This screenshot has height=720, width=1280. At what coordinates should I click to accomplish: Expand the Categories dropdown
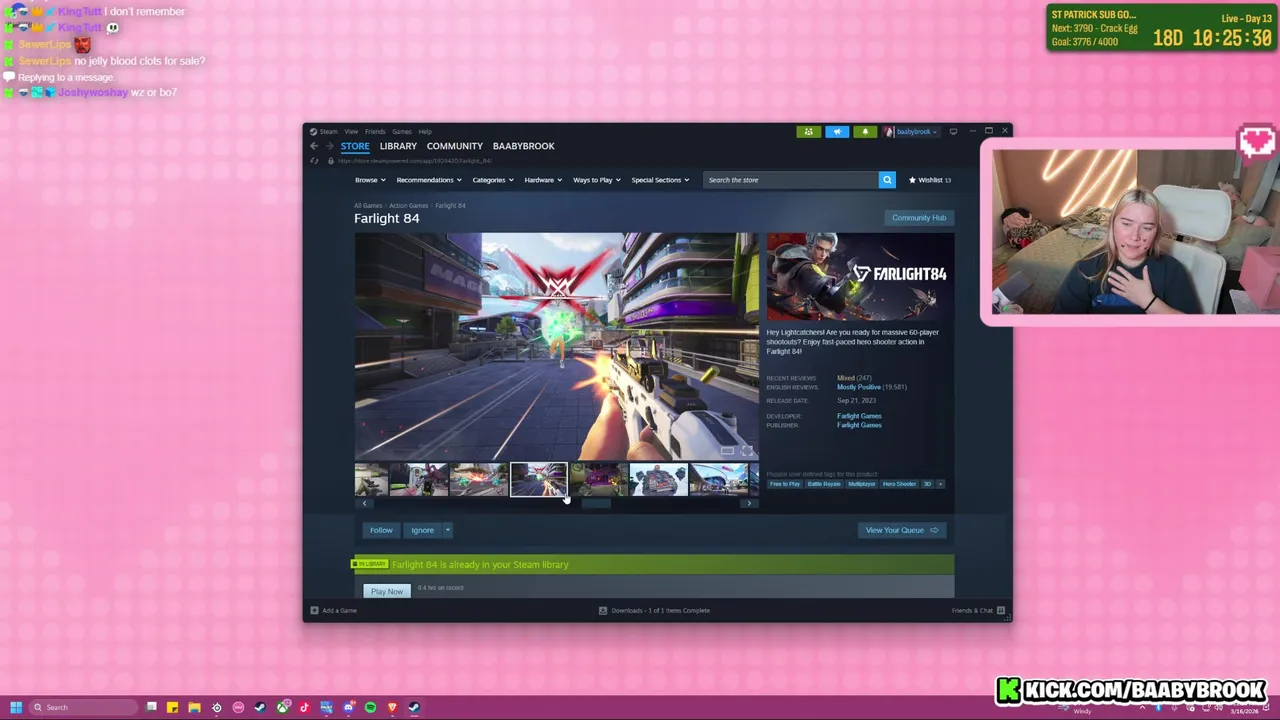[x=493, y=180]
